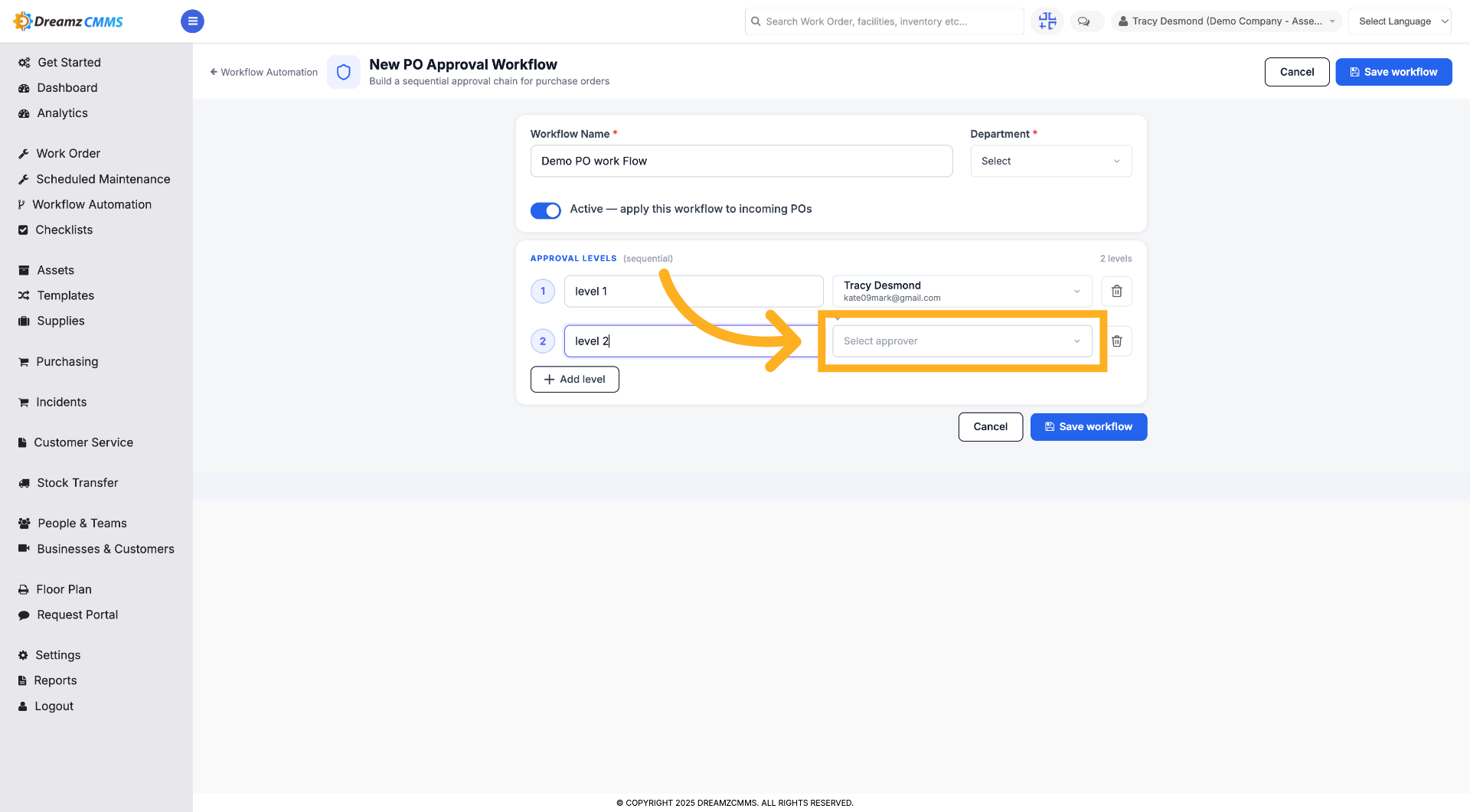Click the step number 1 badge

pos(543,291)
